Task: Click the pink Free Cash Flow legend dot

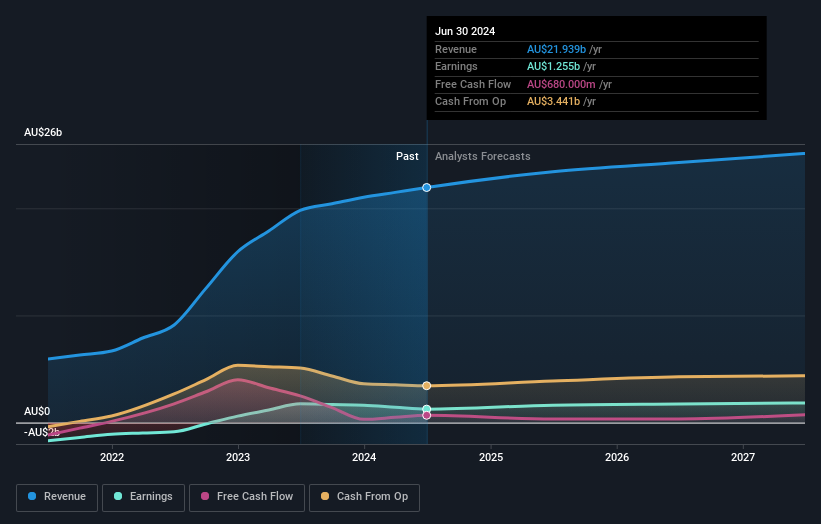Action: point(205,496)
